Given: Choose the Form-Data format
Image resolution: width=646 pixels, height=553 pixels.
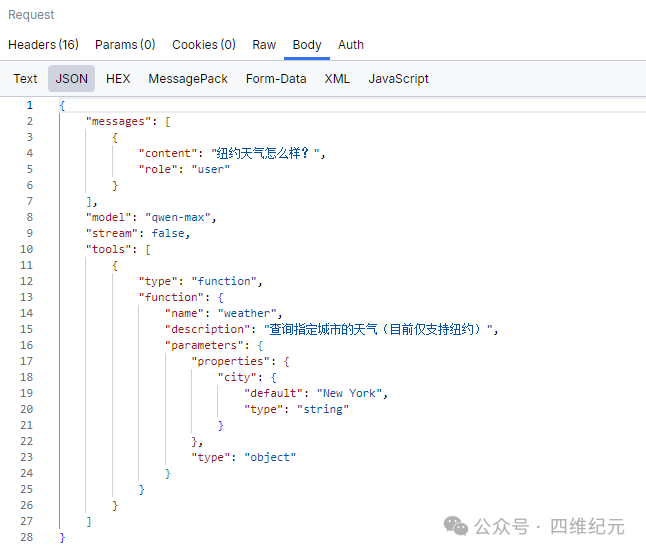Looking at the screenshot, I should click(x=276, y=78).
